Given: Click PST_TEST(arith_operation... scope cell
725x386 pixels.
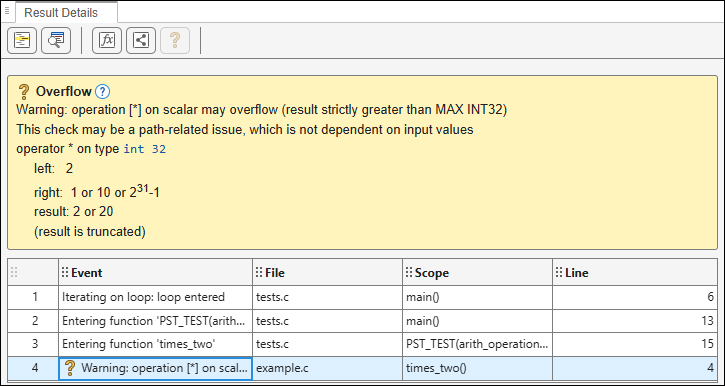Looking at the screenshot, I should pyautogui.click(x=477, y=344).
